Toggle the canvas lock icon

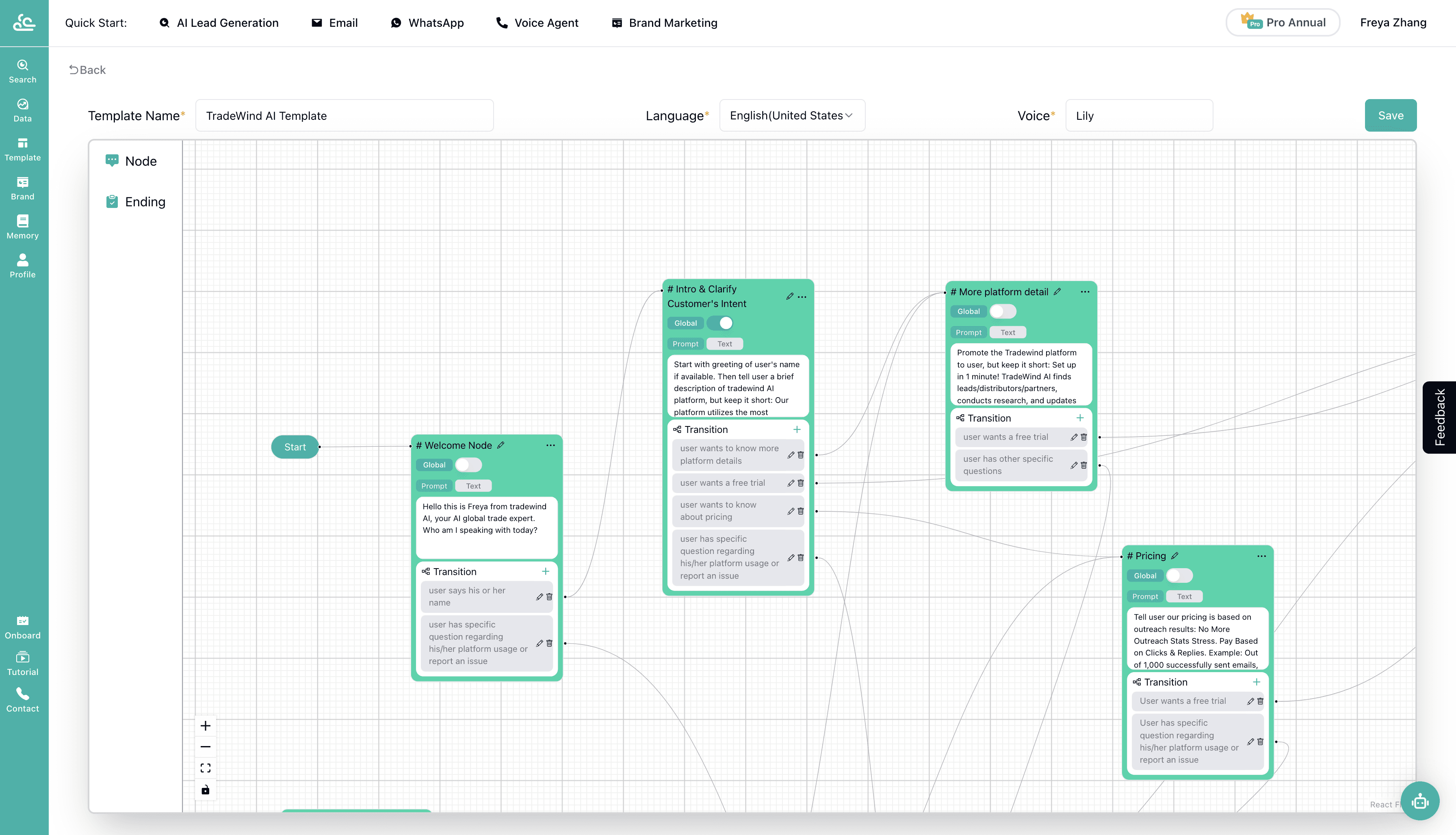point(206,790)
